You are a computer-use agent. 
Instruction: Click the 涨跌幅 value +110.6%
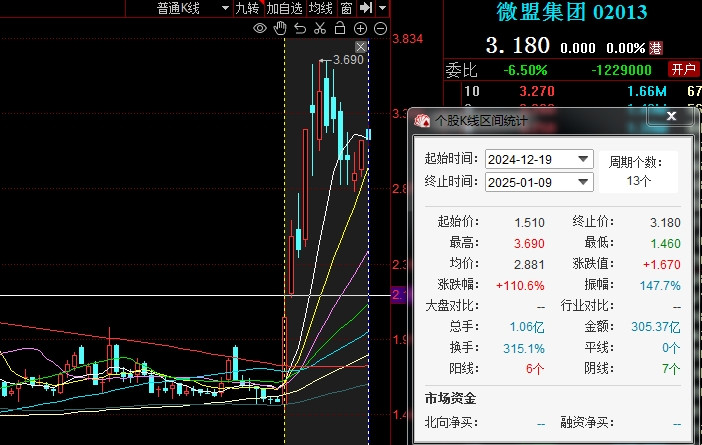pos(520,286)
